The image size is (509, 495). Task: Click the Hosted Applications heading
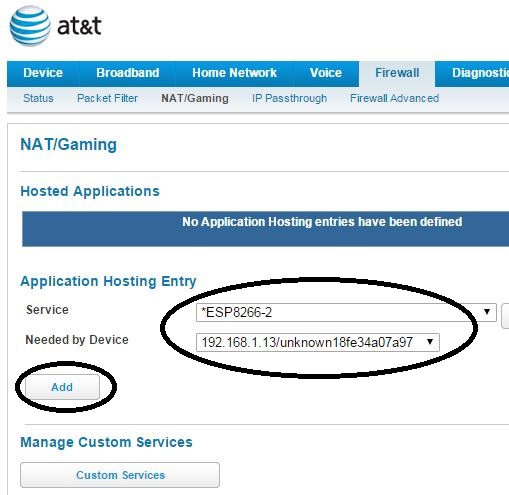(x=90, y=191)
